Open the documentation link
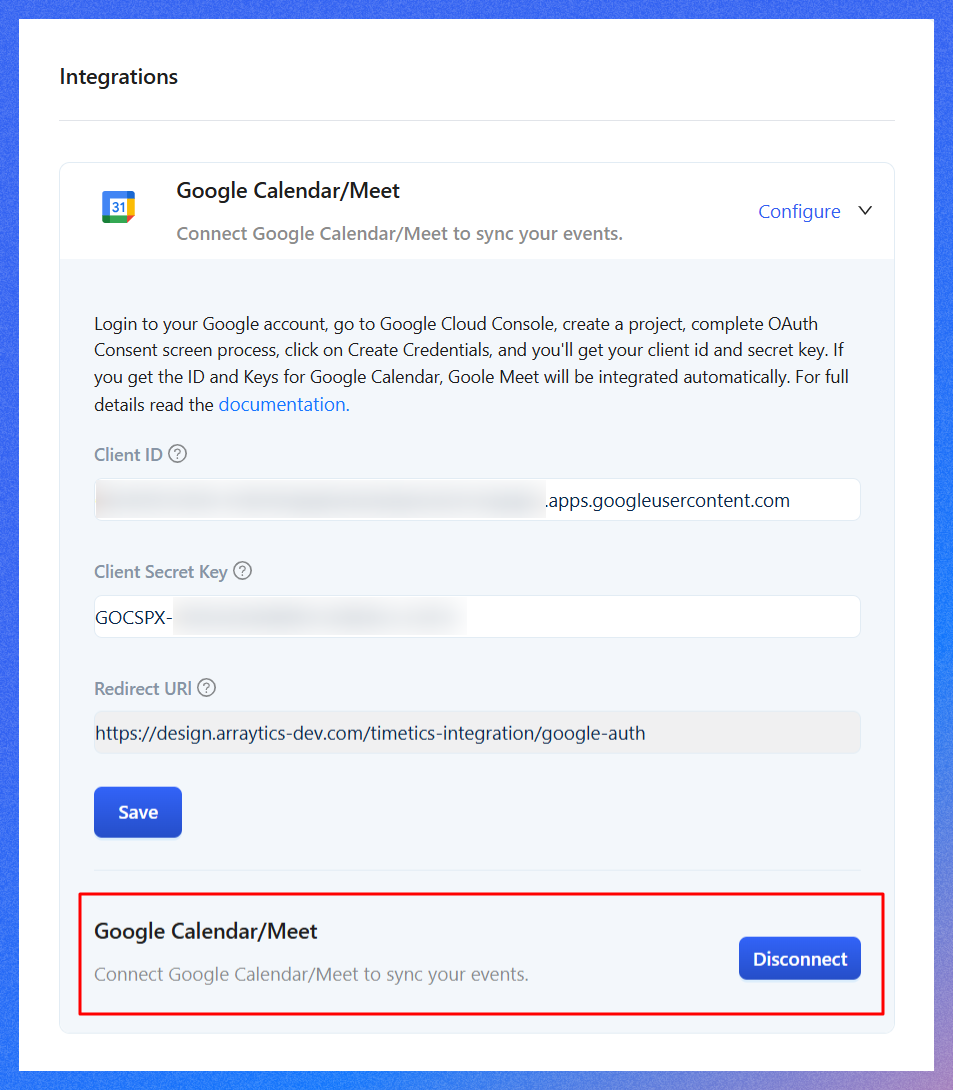Screen dimensions: 953x1090 pos(284,405)
